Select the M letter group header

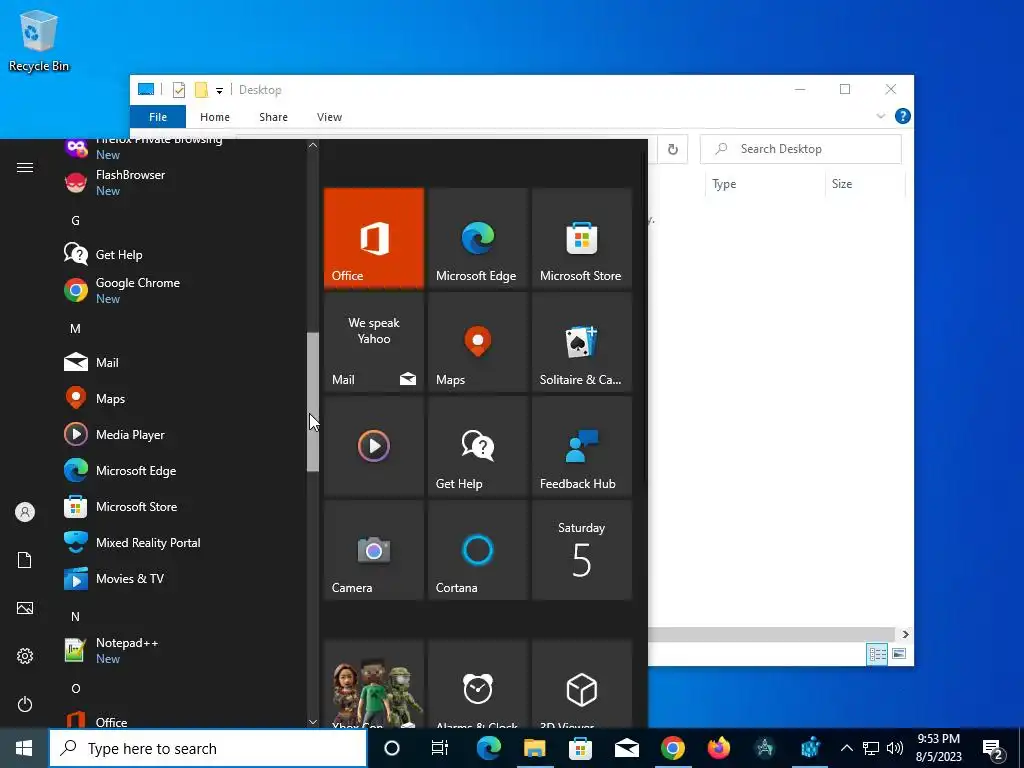pos(76,328)
